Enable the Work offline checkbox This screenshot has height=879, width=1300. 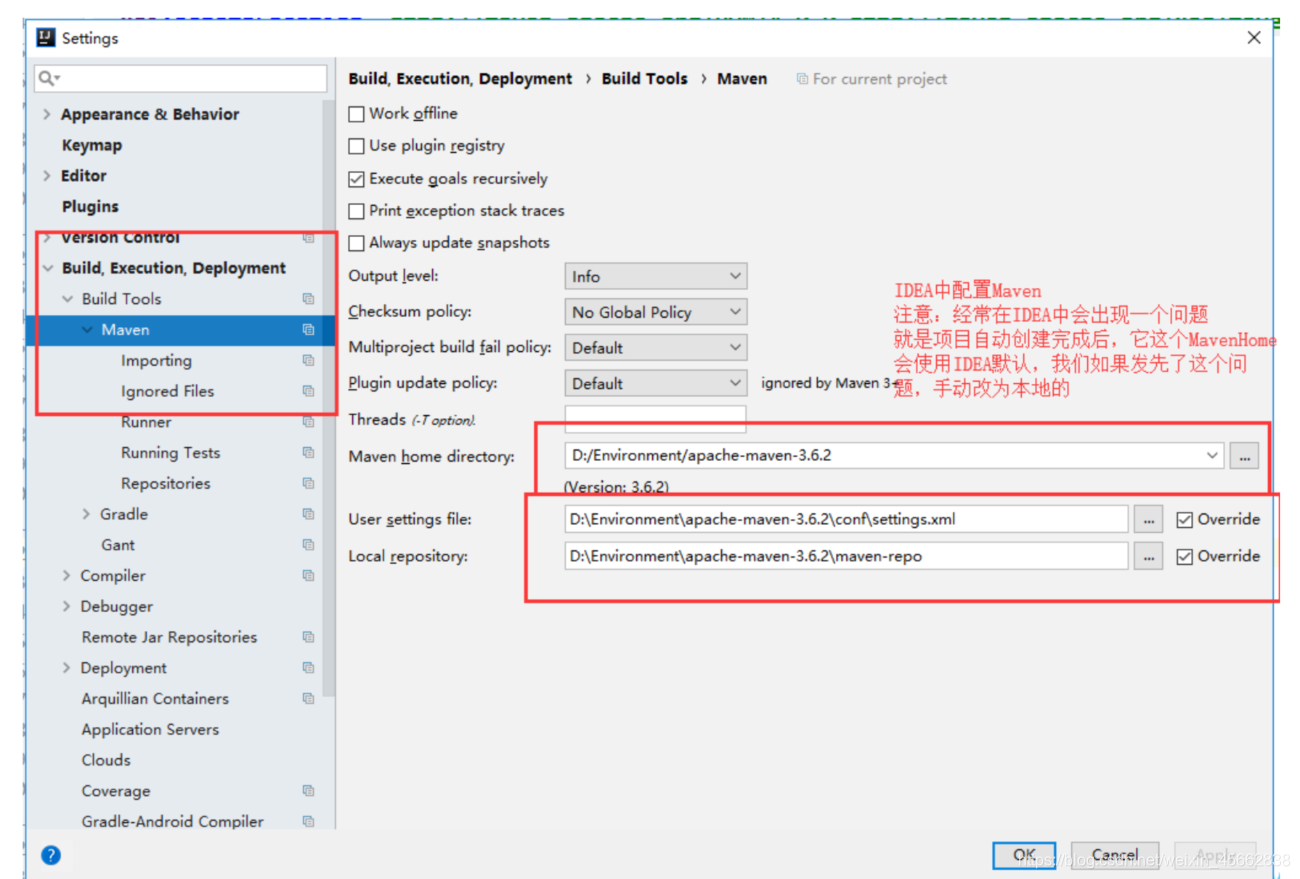356,114
